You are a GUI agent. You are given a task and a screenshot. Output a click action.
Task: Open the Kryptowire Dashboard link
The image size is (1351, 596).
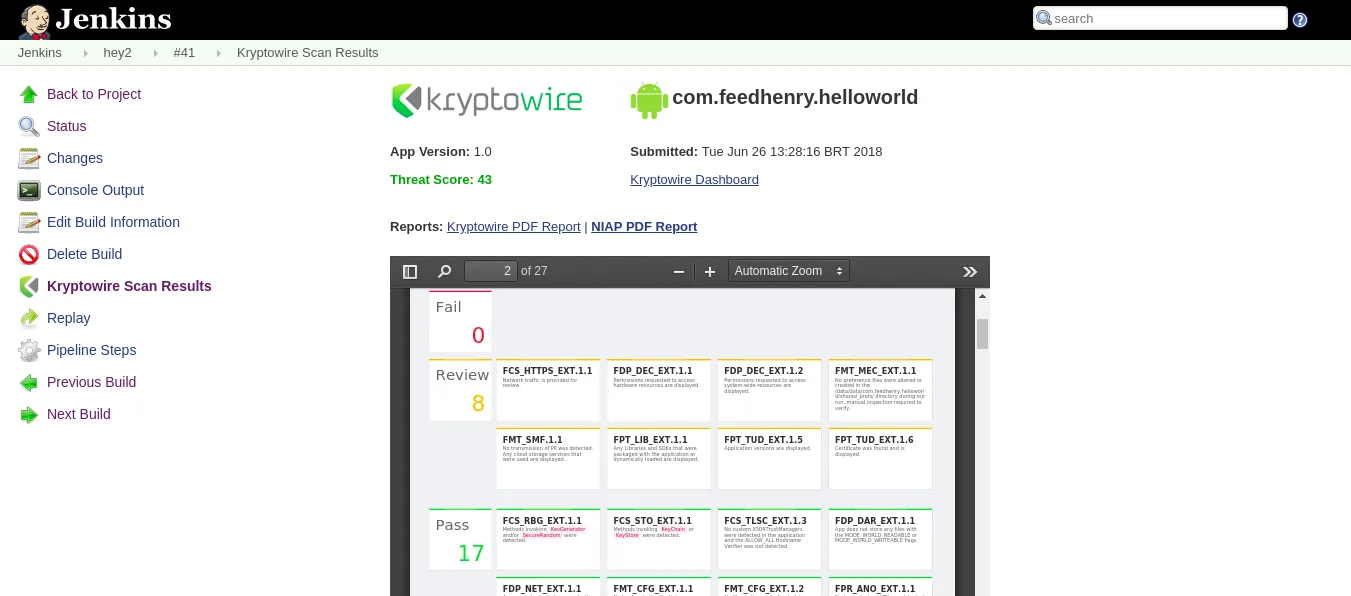694,180
